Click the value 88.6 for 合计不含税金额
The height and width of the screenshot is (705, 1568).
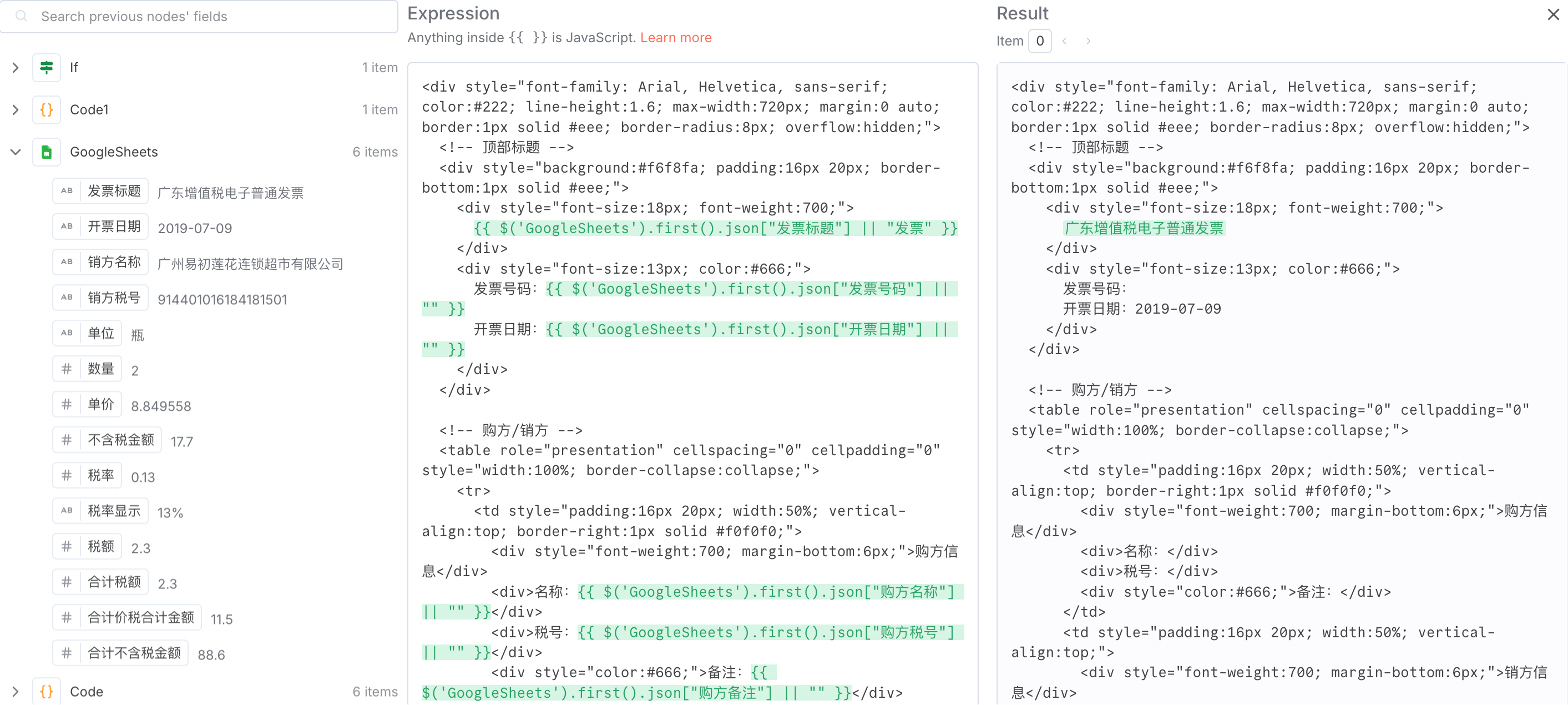[x=211, y=655]
